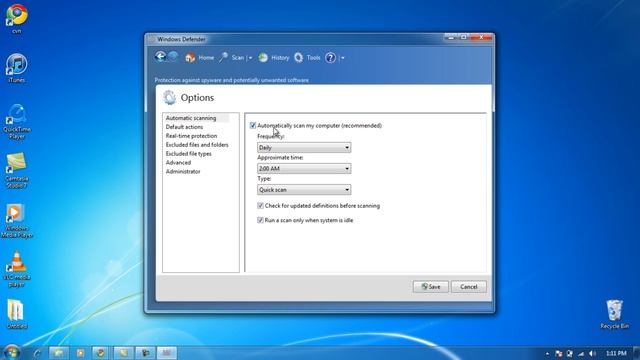Screen dimensions: 640x360
Task: Select Excluded file types option
Action: [189, 154]
